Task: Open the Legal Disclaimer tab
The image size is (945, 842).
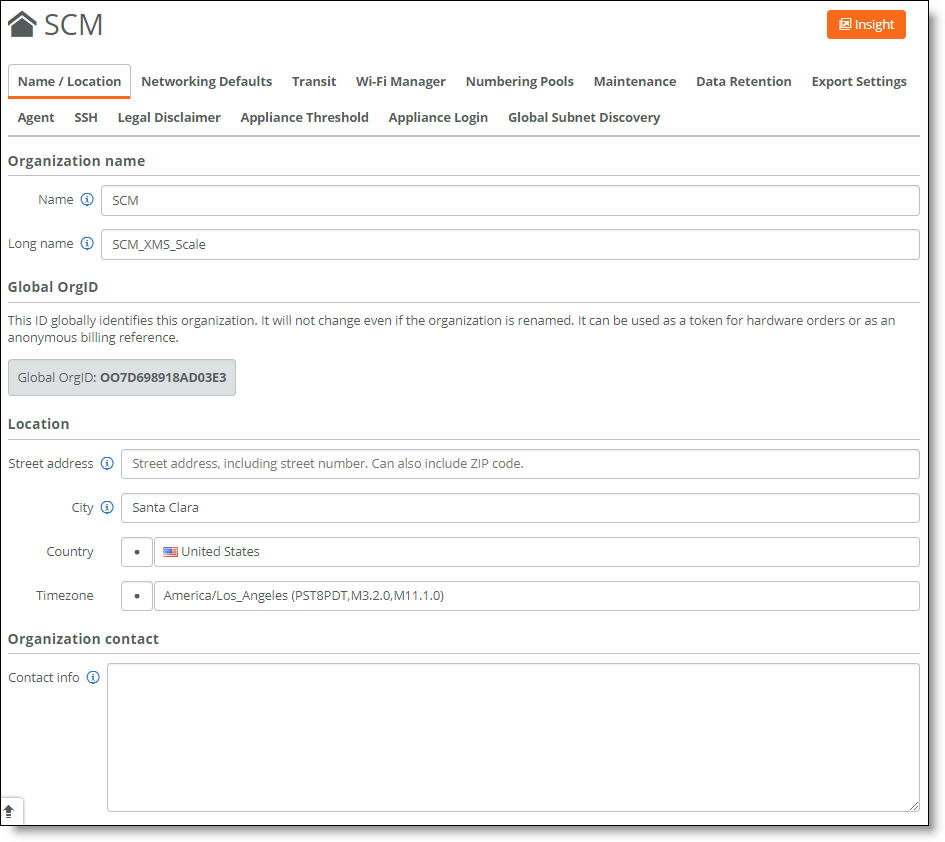Action: [169, 118]
